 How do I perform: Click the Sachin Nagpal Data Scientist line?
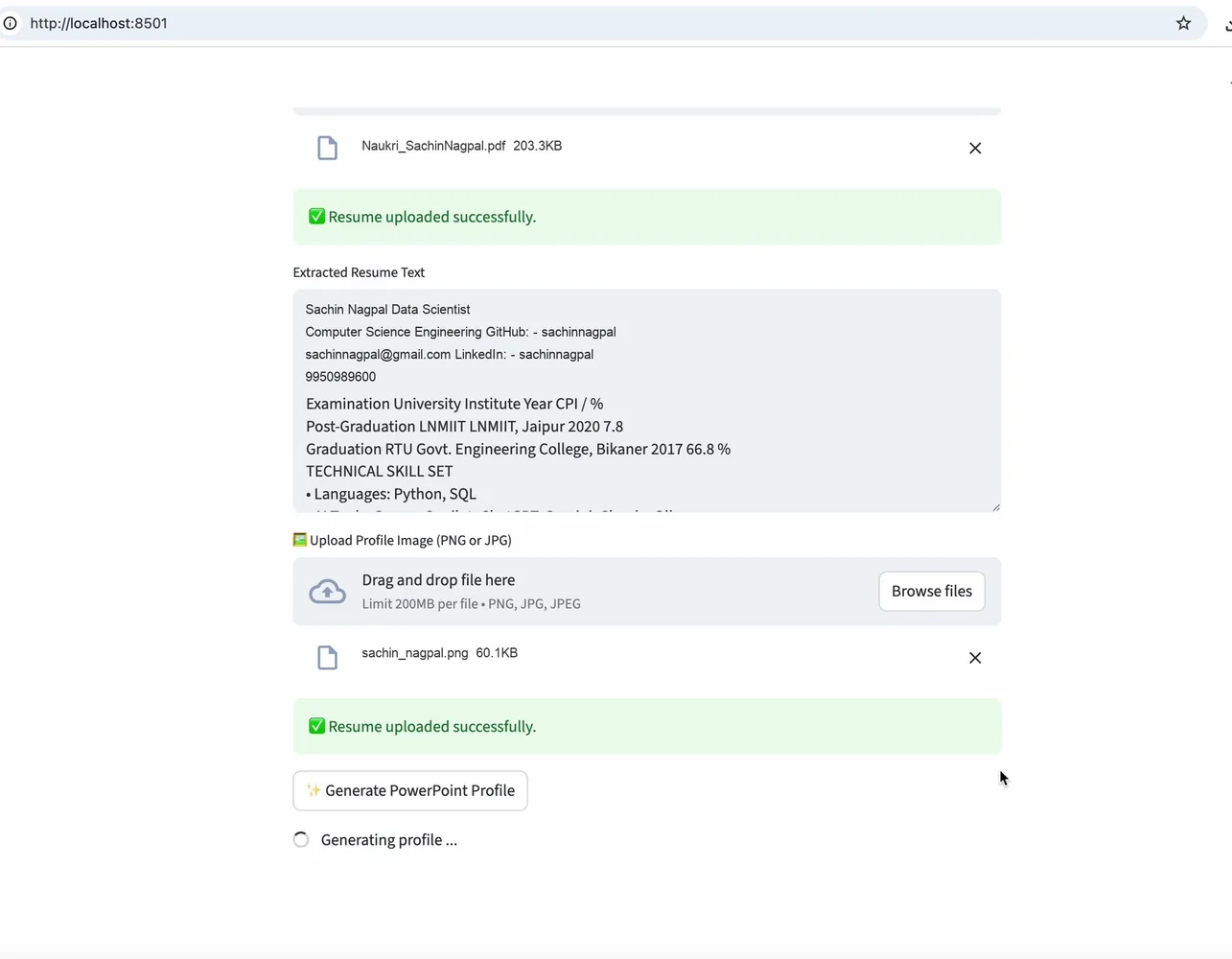[x=387, y=310]
